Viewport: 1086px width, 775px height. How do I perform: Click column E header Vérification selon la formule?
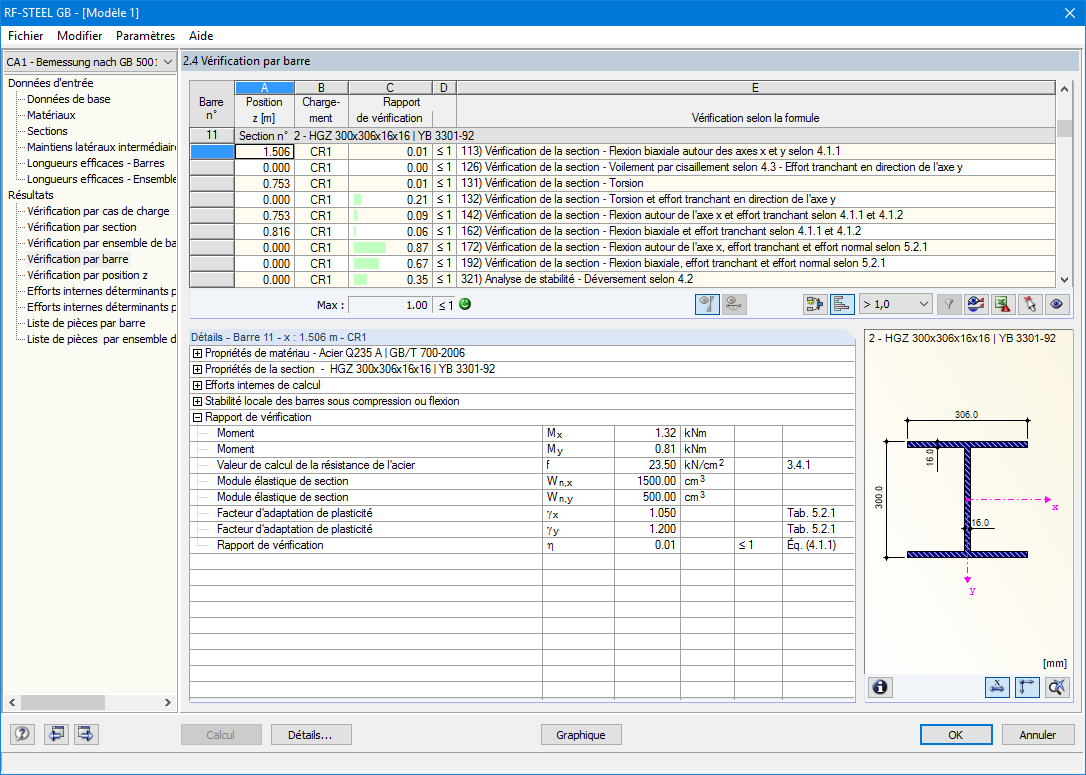pos(755,88)
